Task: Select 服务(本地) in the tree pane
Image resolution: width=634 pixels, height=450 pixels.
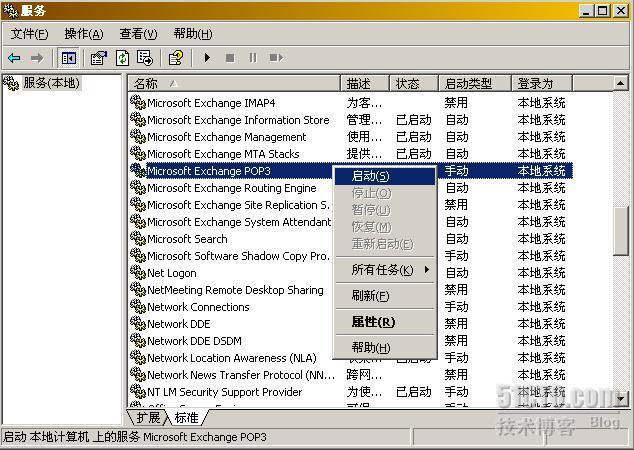Action: (x=51, y=83)
